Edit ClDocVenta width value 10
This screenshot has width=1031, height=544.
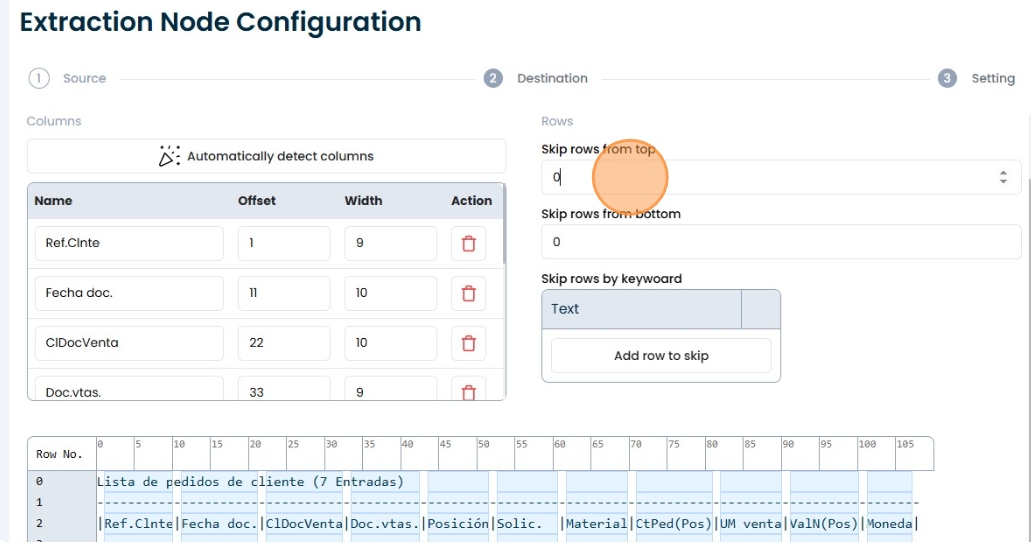391,343
